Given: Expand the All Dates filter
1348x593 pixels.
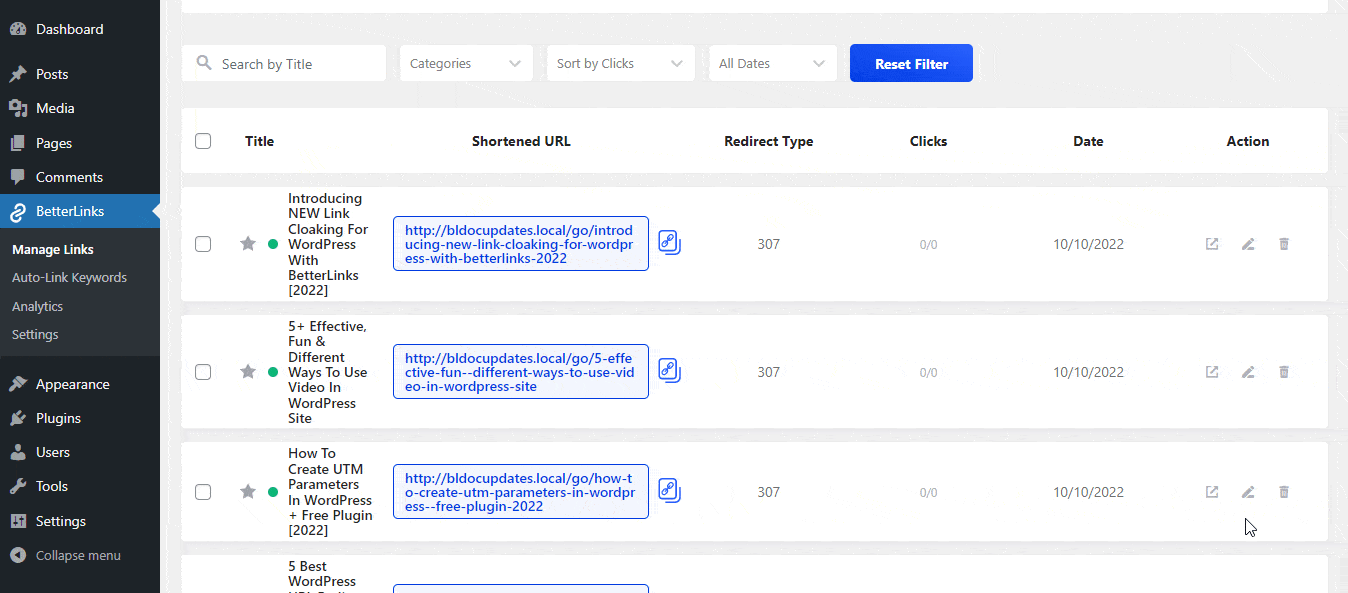Looking at the screenshot, I should coord(772,62).
